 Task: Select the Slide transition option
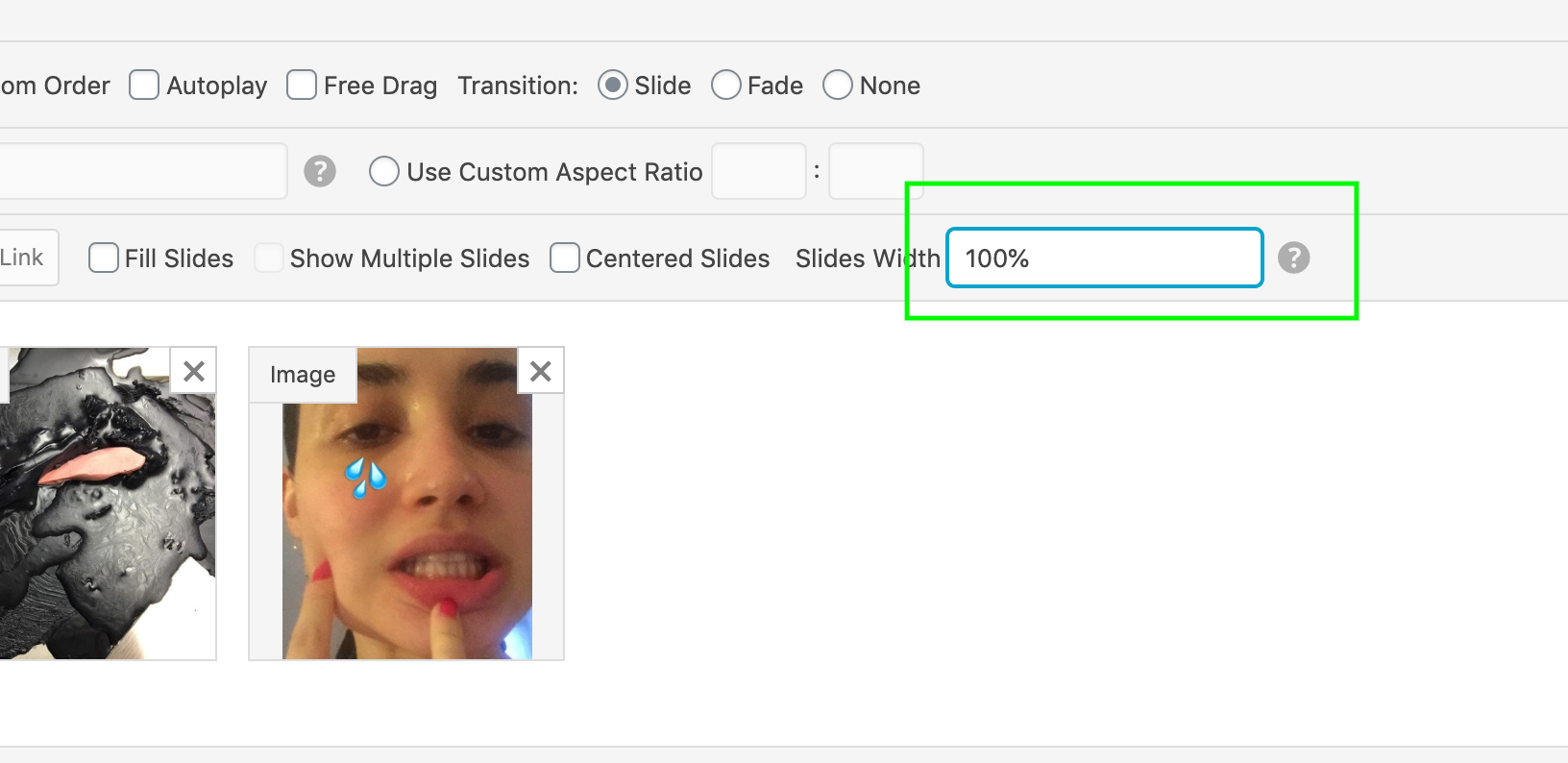click(613, 86)
